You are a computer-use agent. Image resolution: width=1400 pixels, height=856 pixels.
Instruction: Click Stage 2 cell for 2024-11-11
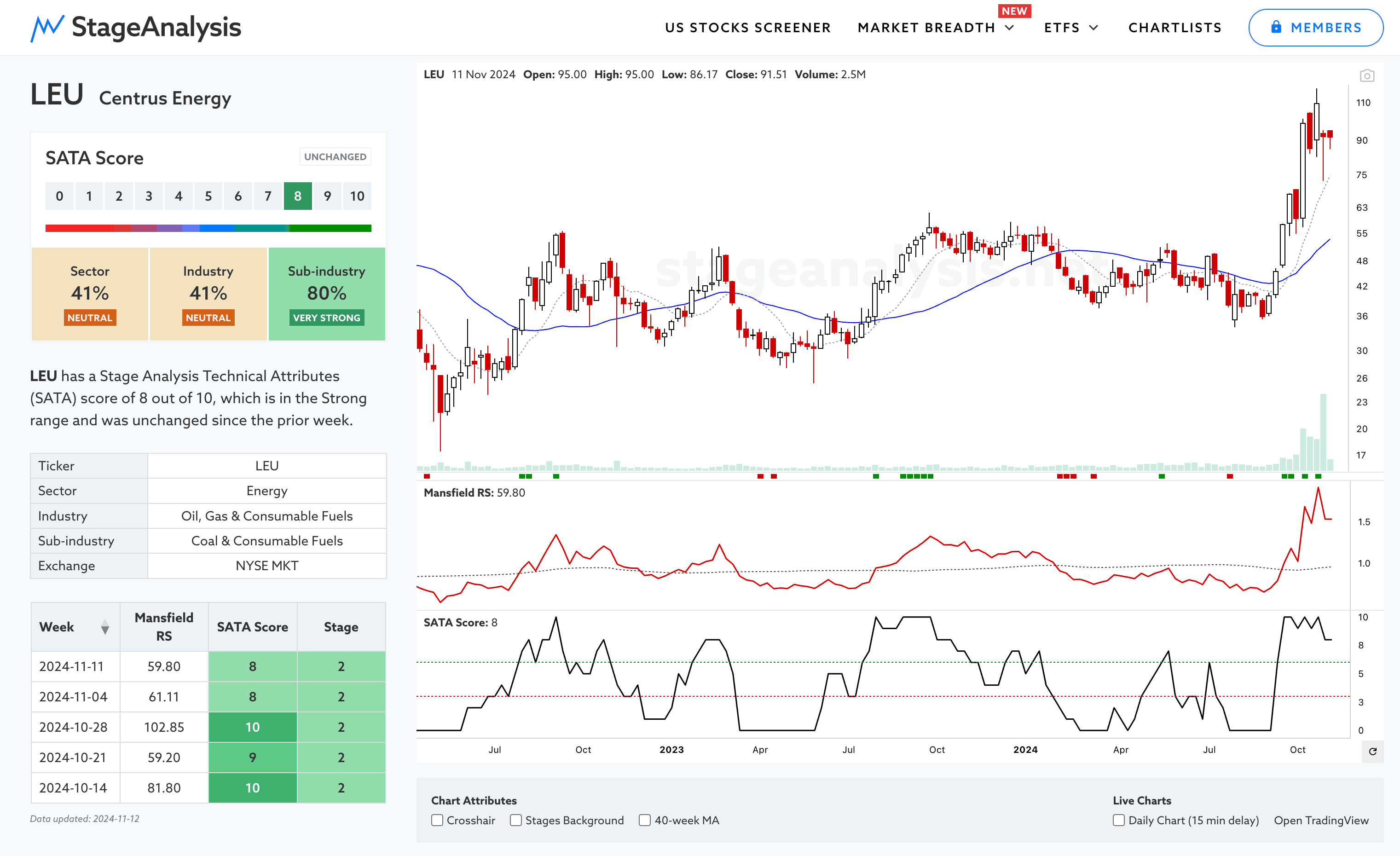[x=341, y=666]
